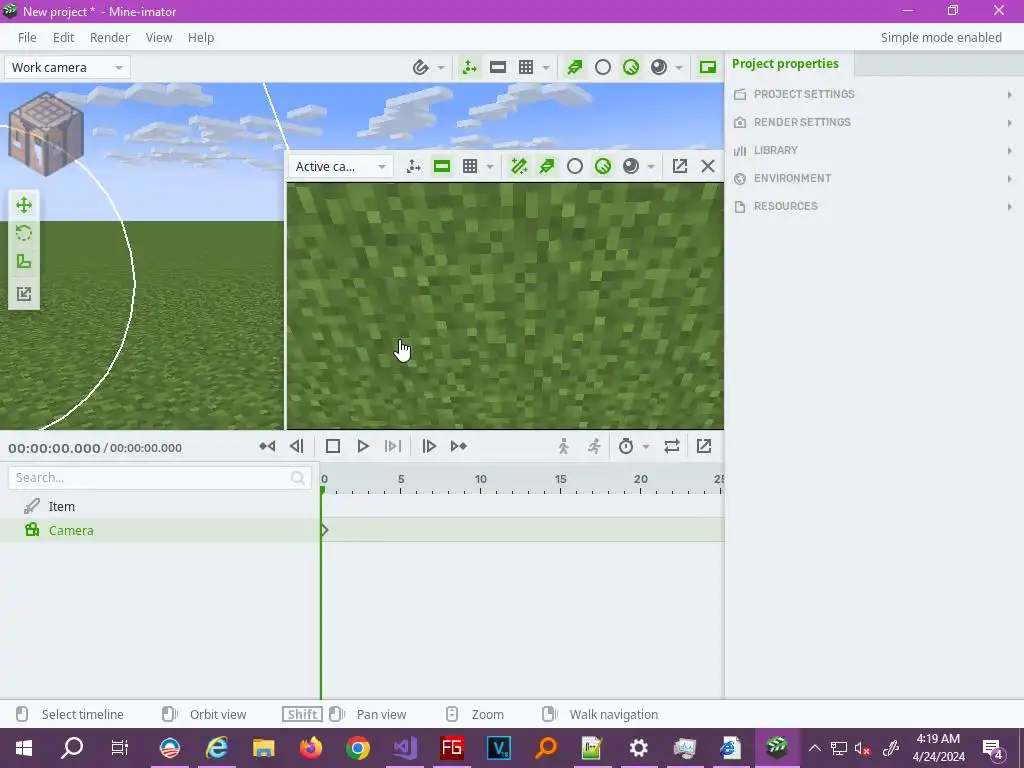Select the Scale tool in the viewport toolbar
This screenshot has height=768, width=1024.
pyautogui.click(x=24, y=262)
